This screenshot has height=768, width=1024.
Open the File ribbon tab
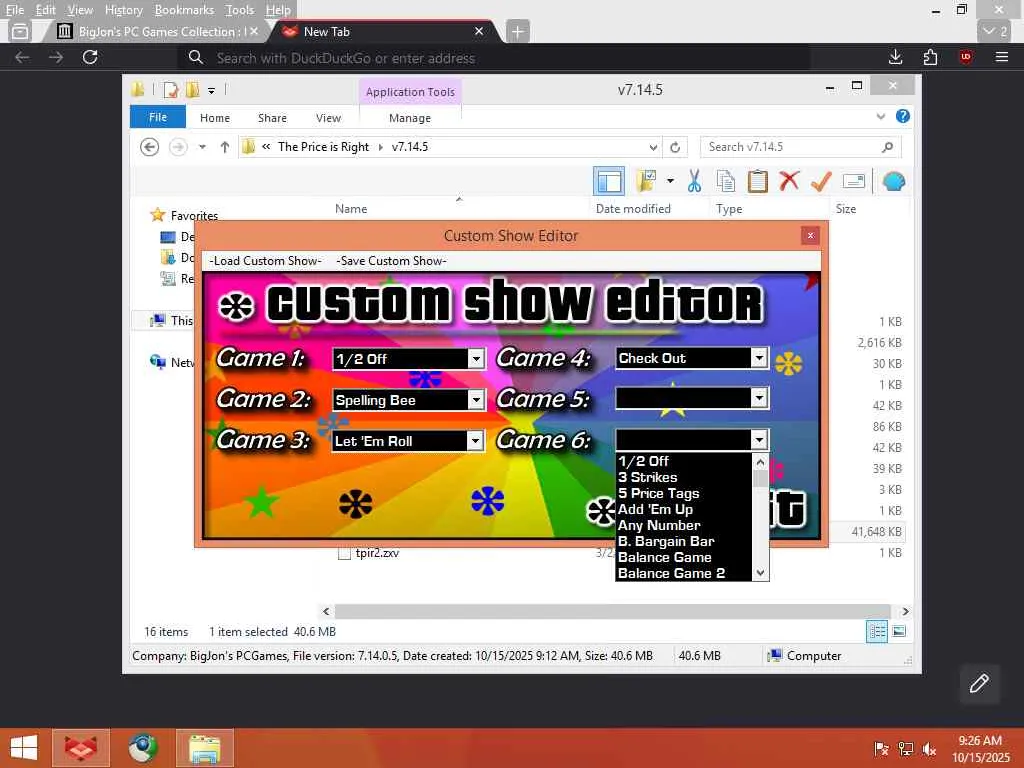[x=158, y=117]
